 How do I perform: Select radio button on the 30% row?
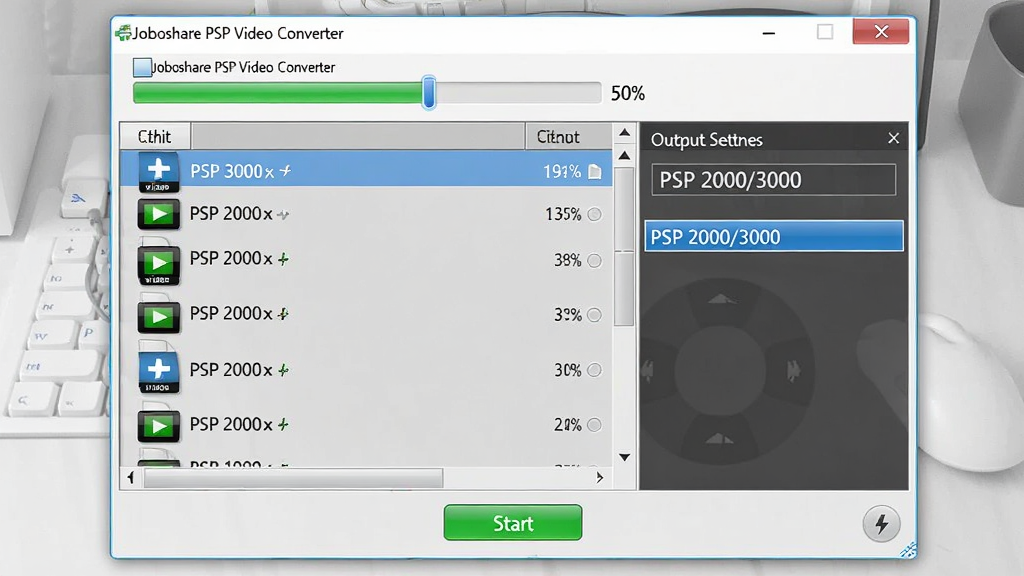(x=594, y=370)
